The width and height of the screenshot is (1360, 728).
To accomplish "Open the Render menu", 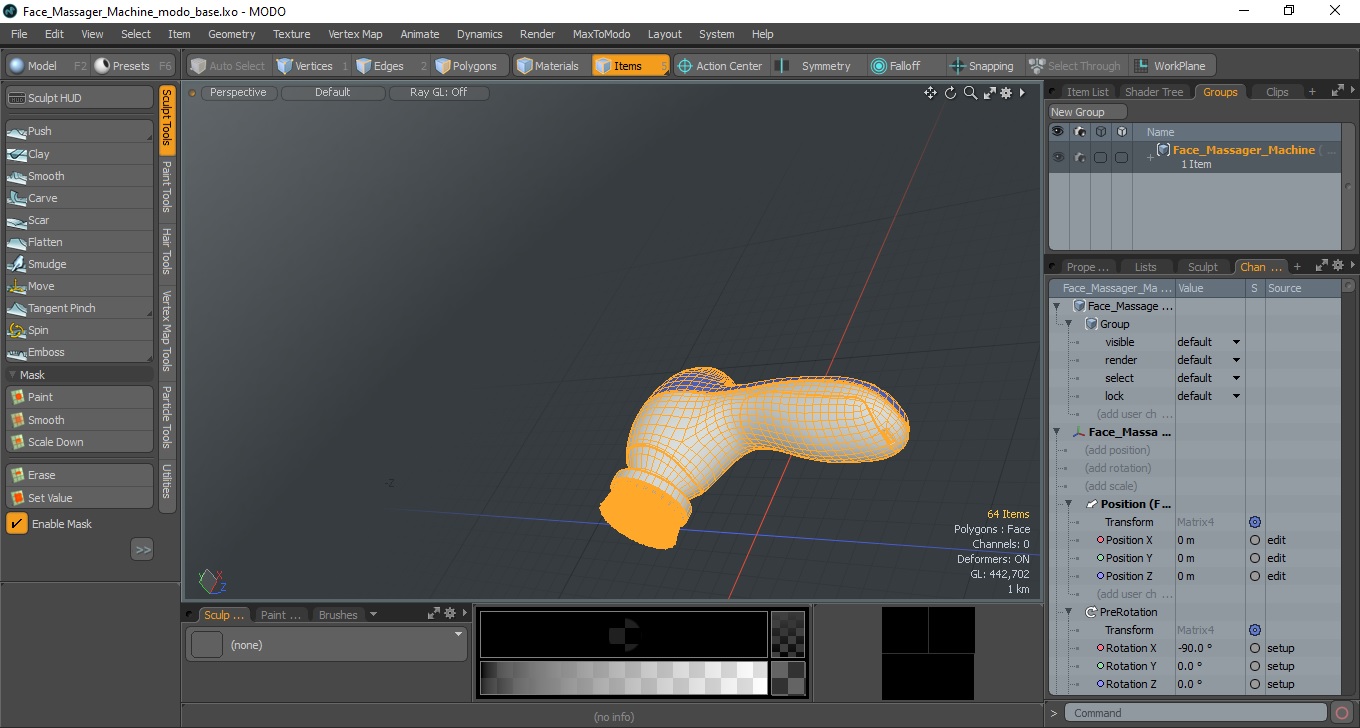I will pyautogui.click(x=537, y=34).
